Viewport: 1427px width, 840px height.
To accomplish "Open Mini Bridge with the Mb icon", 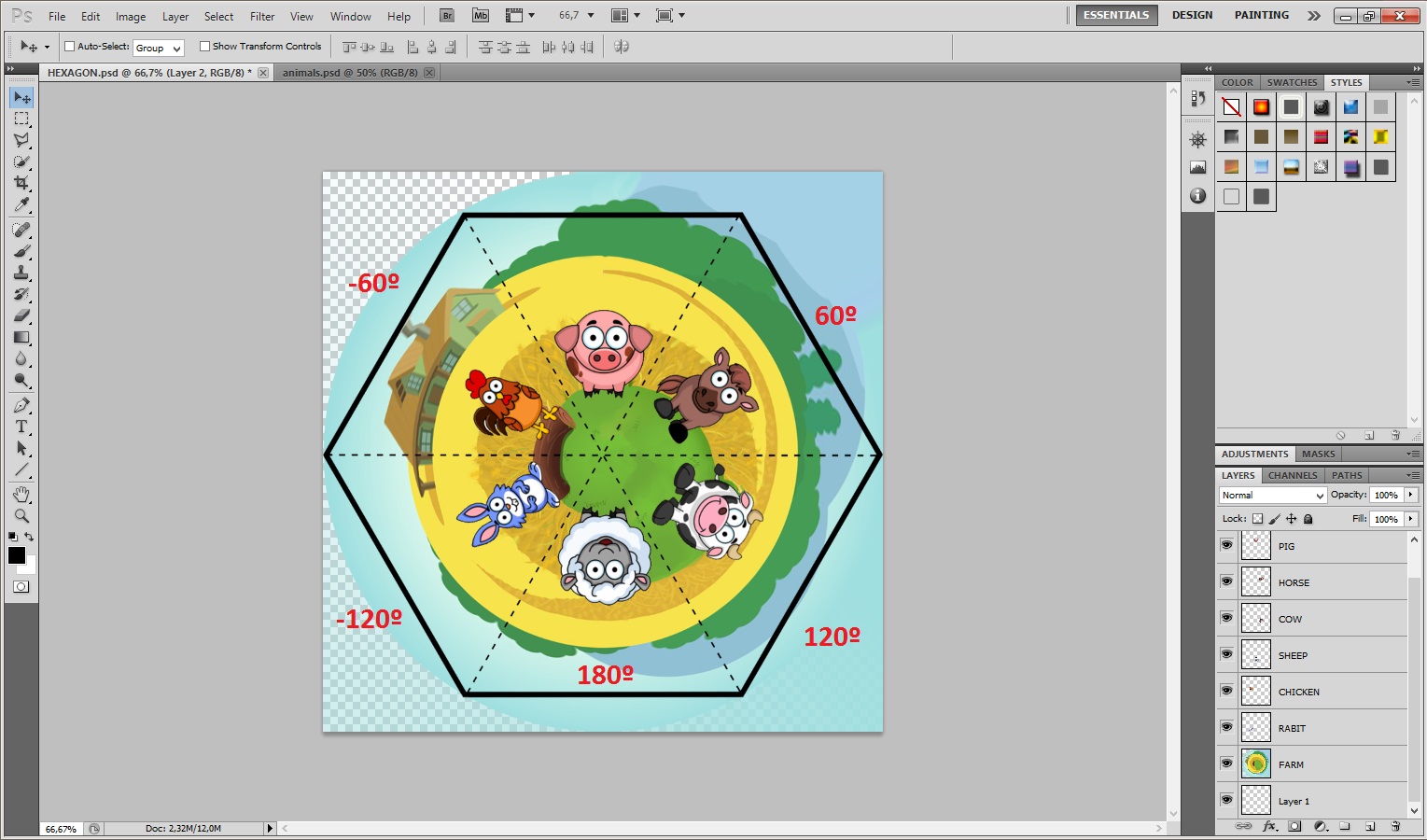I will [x=481, y=16].
